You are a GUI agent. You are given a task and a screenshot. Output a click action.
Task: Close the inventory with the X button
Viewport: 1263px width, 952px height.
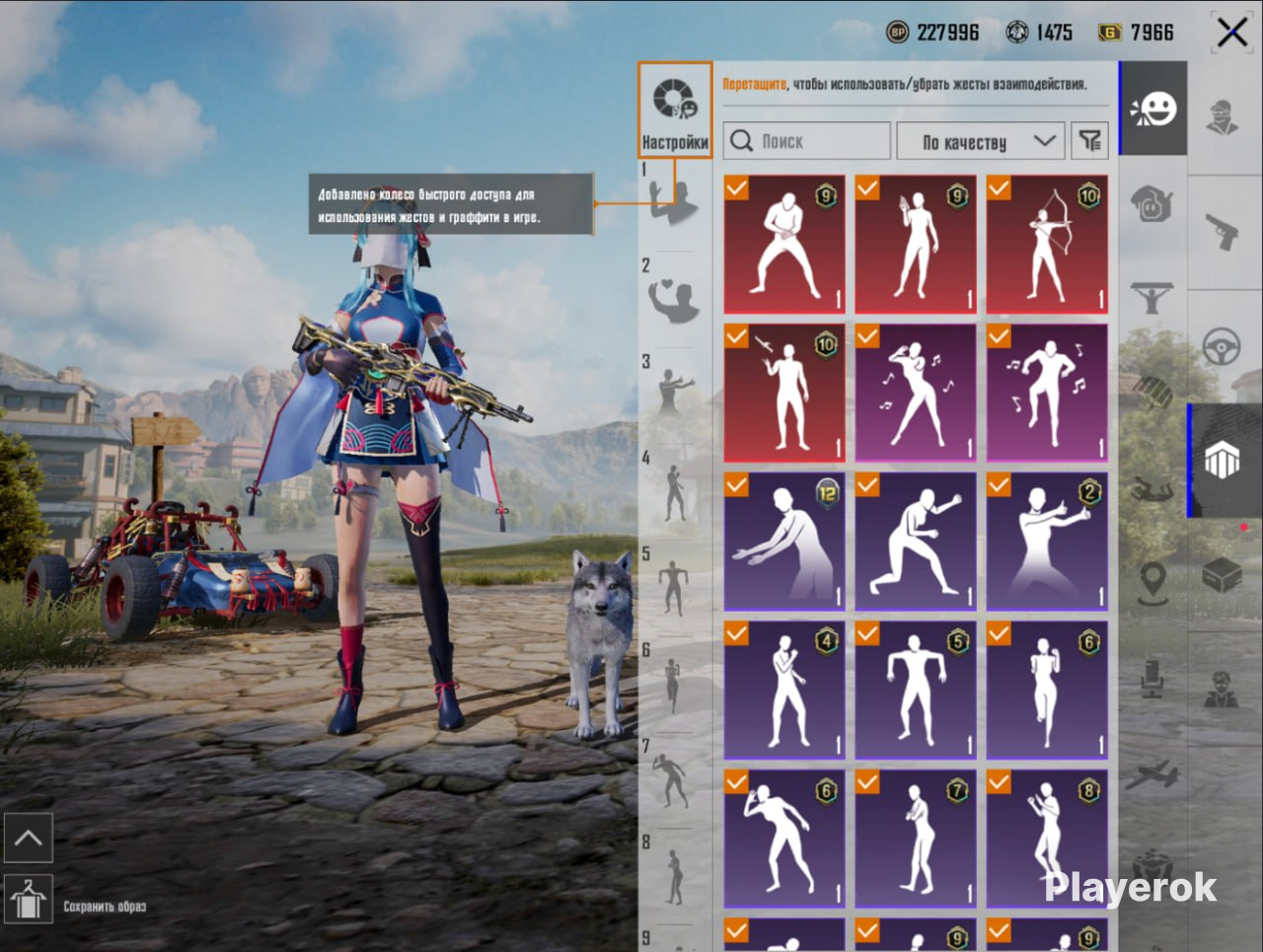[x=1231, y=33]
